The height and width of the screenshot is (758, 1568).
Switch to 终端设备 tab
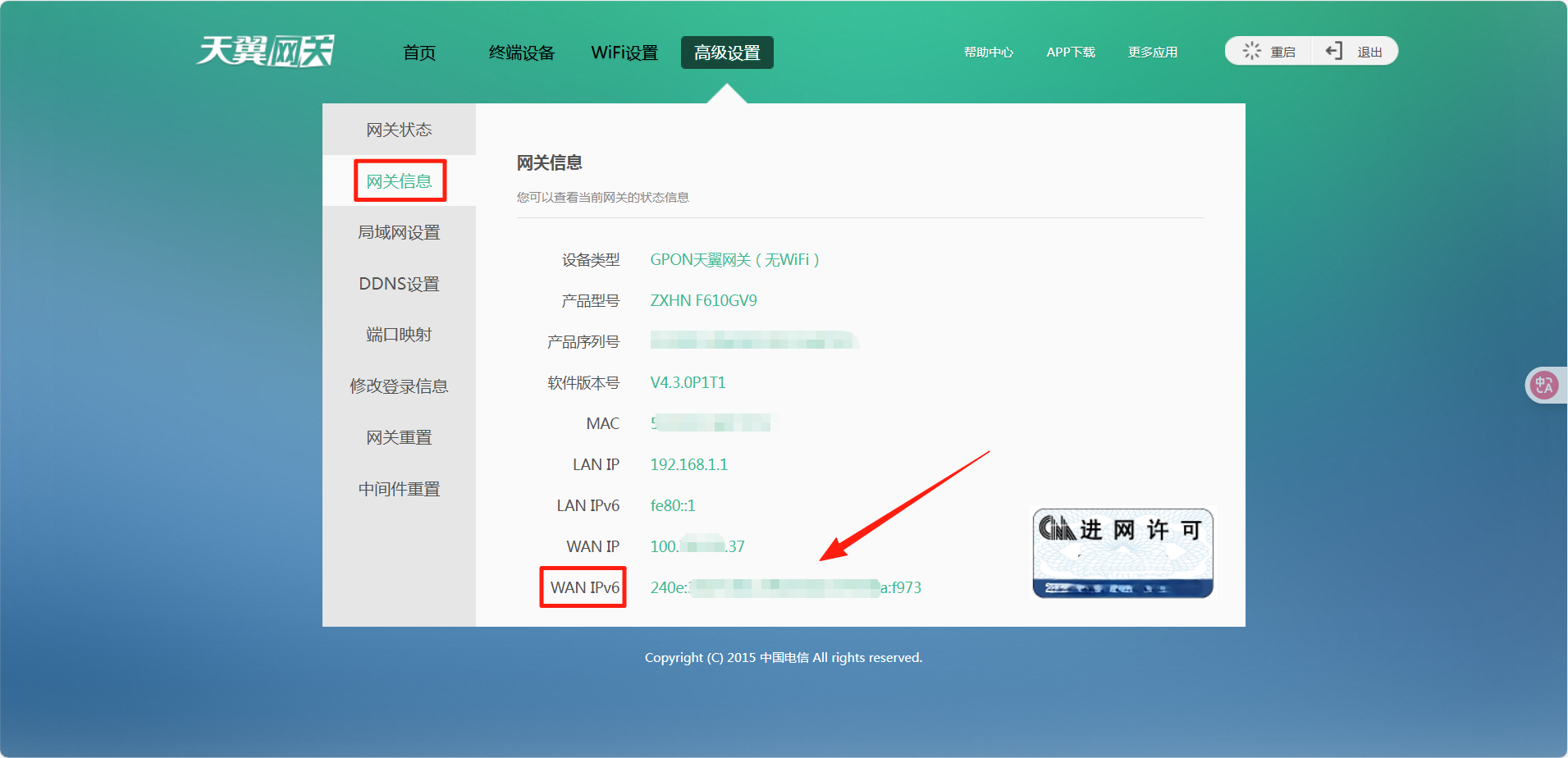[522, 53]
